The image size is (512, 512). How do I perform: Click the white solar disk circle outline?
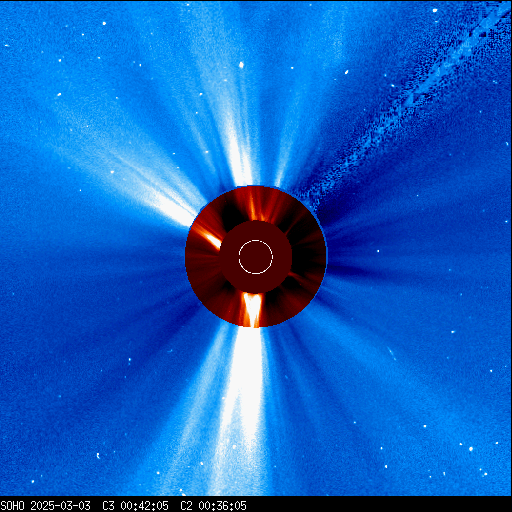point(256,257)
